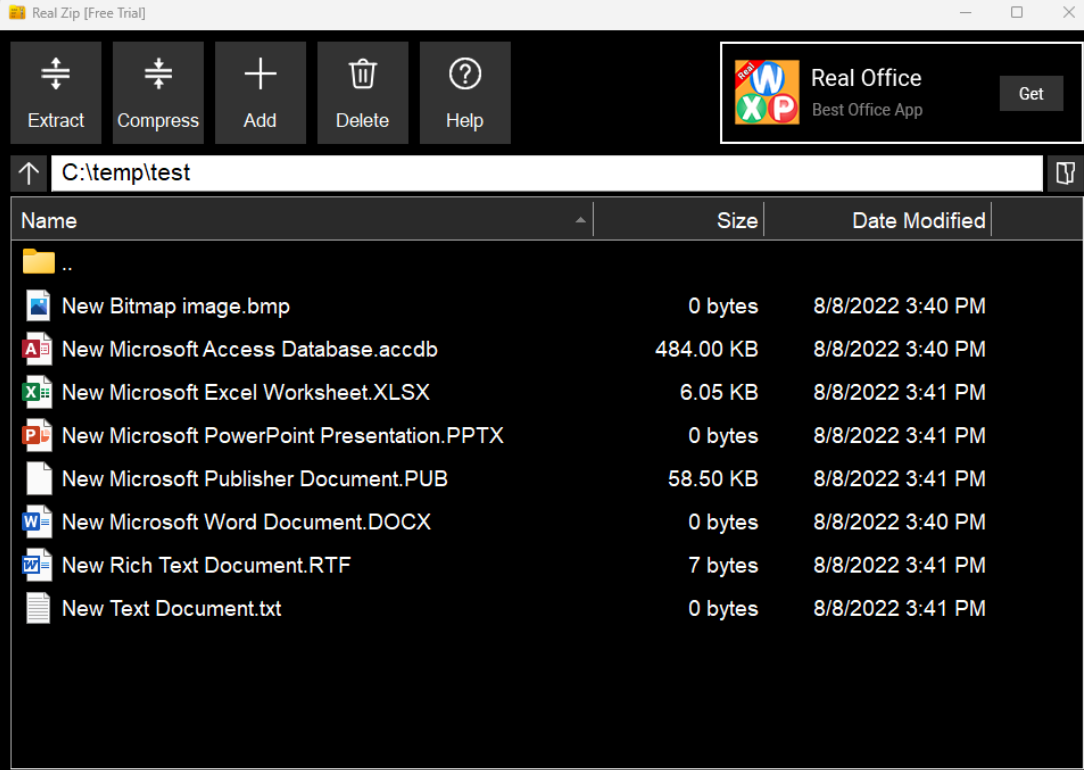The width and height of the screenshot is (1084, 770).
Task: Go up one folder with the arrow icon
Action: 29,173
